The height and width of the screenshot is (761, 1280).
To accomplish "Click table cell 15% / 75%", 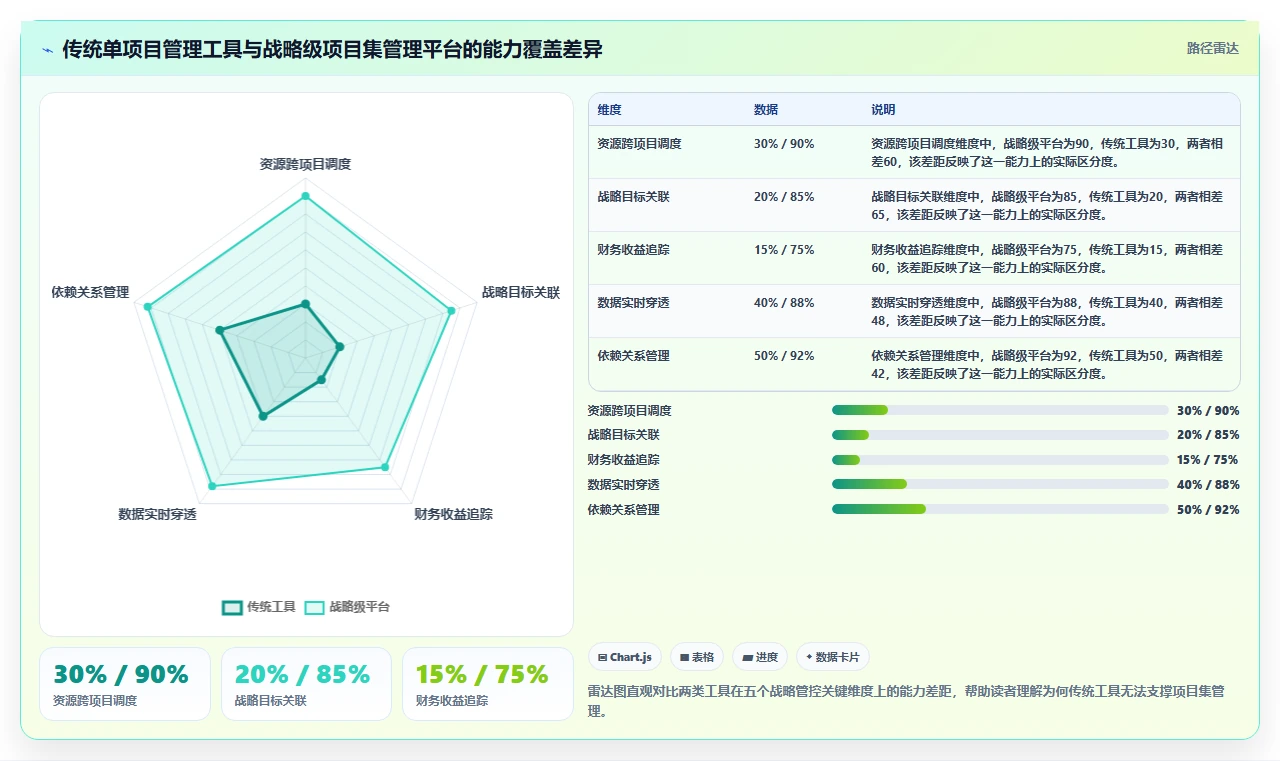I will pyautogui.click(x=784, y=250).
